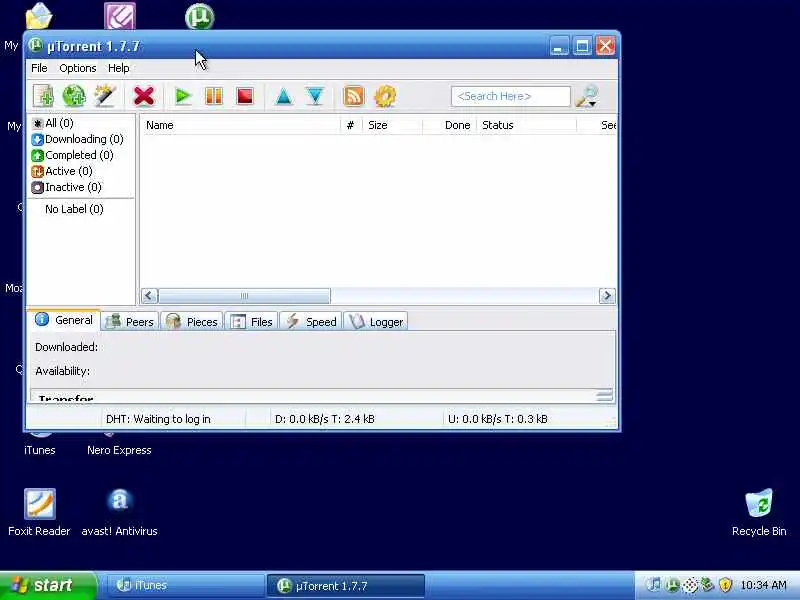This screenshot has height=600, width=800.
Task: Sort by the Size column header
Action: pos(392,125)
